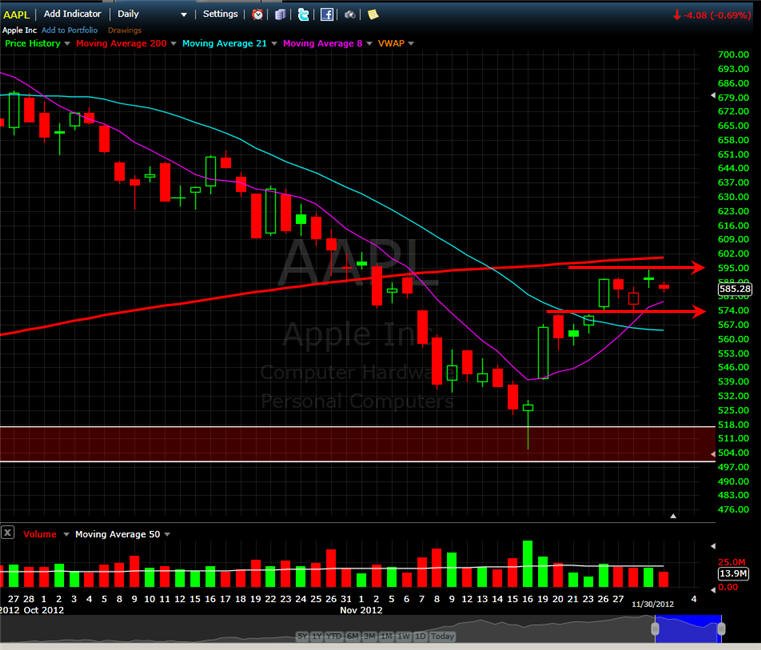Click the axis marker triangle beside 679.00
Image resolution: width=761 pixels, height=650 pixels.
[713, 96]
